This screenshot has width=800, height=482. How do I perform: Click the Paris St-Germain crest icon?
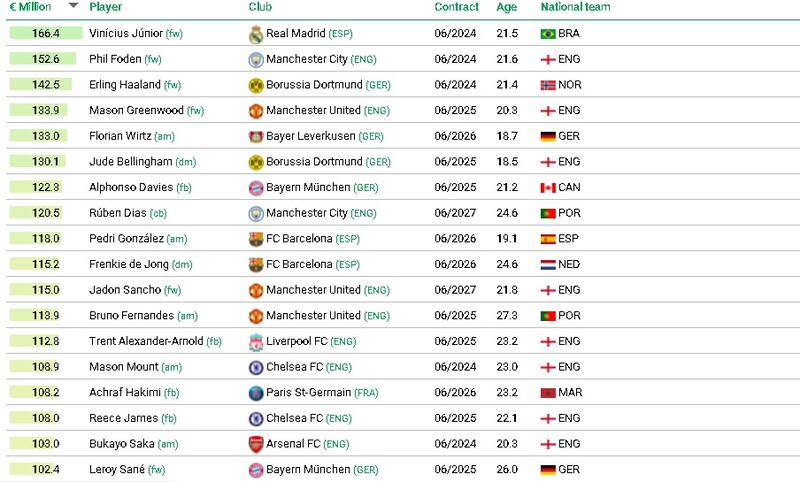(255, 393)
